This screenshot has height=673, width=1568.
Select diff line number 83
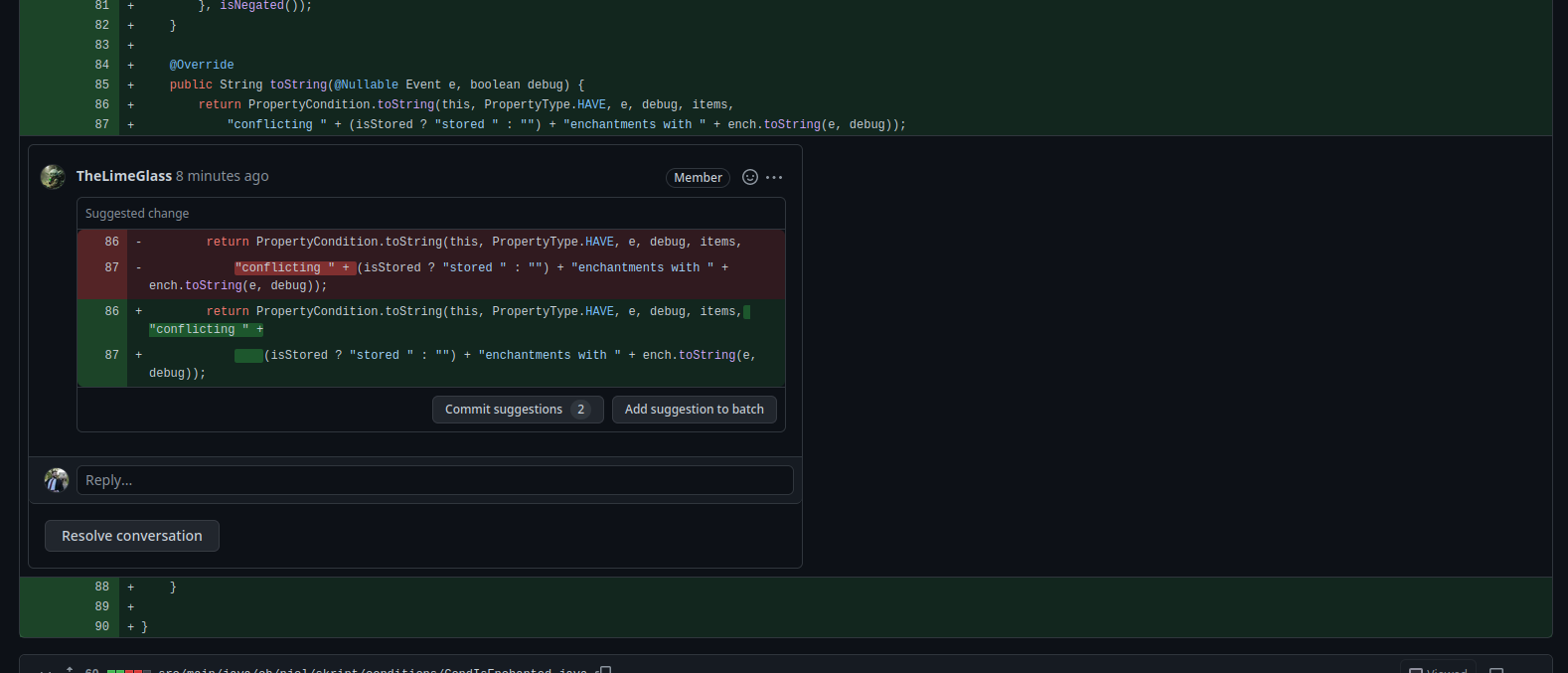[x=102, y=45]
